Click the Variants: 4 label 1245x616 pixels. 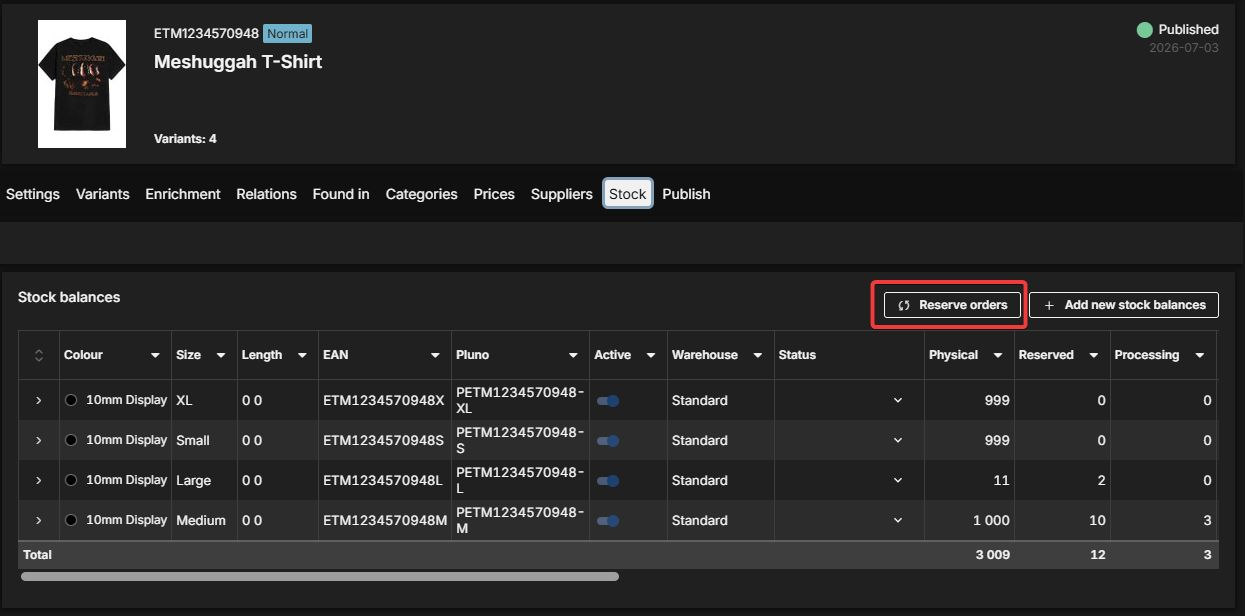(x=185, y=139)
